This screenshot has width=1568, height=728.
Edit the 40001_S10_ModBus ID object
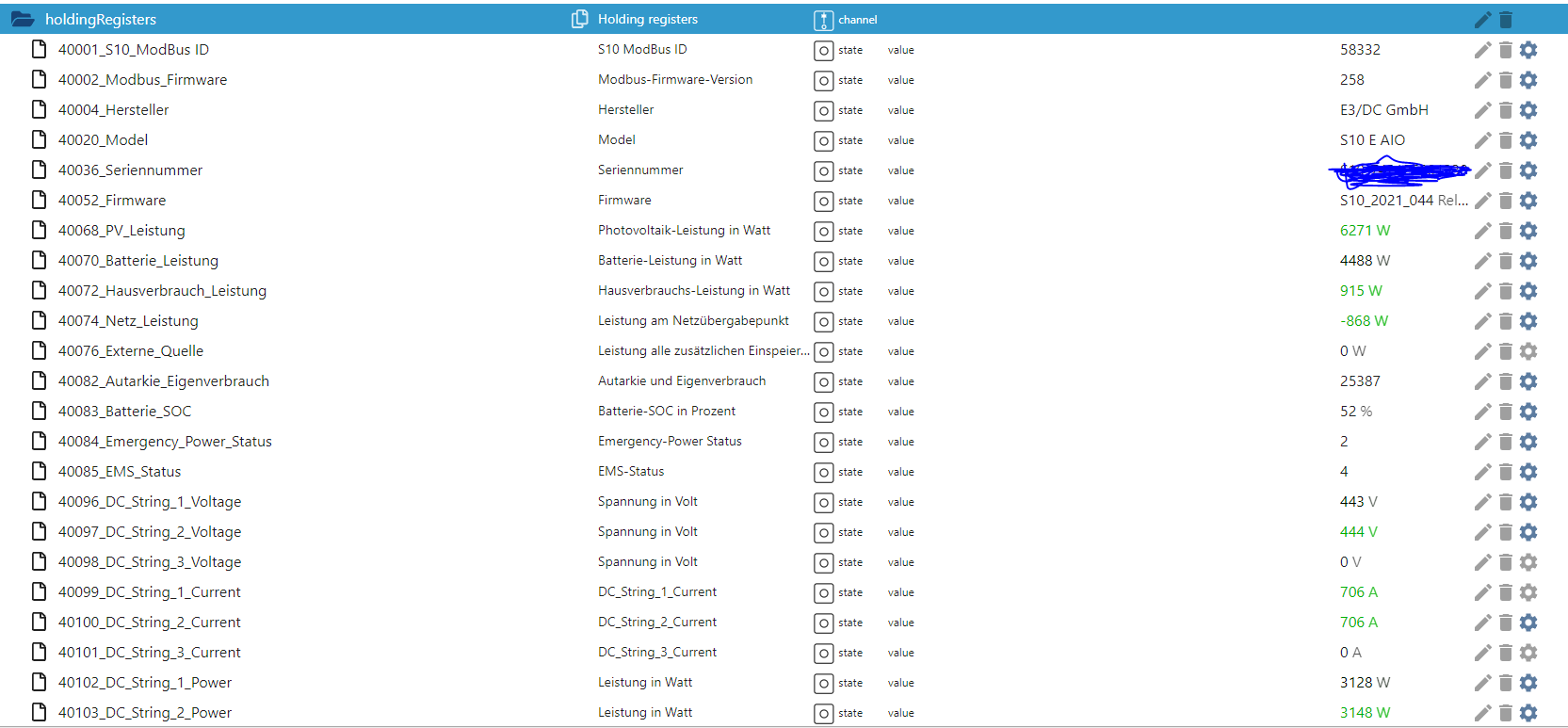(x=1482, y=50)
